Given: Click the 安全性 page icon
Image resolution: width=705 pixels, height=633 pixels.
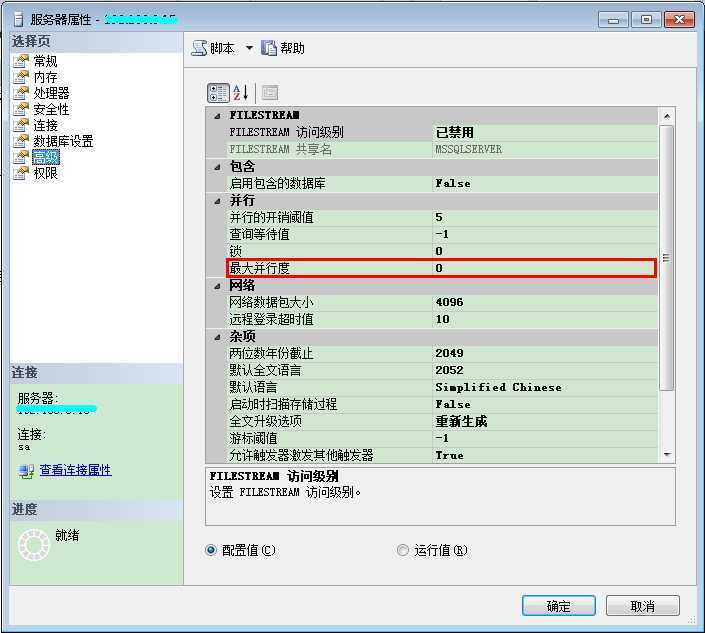Looking at the screenshot, I should (21, 109).
